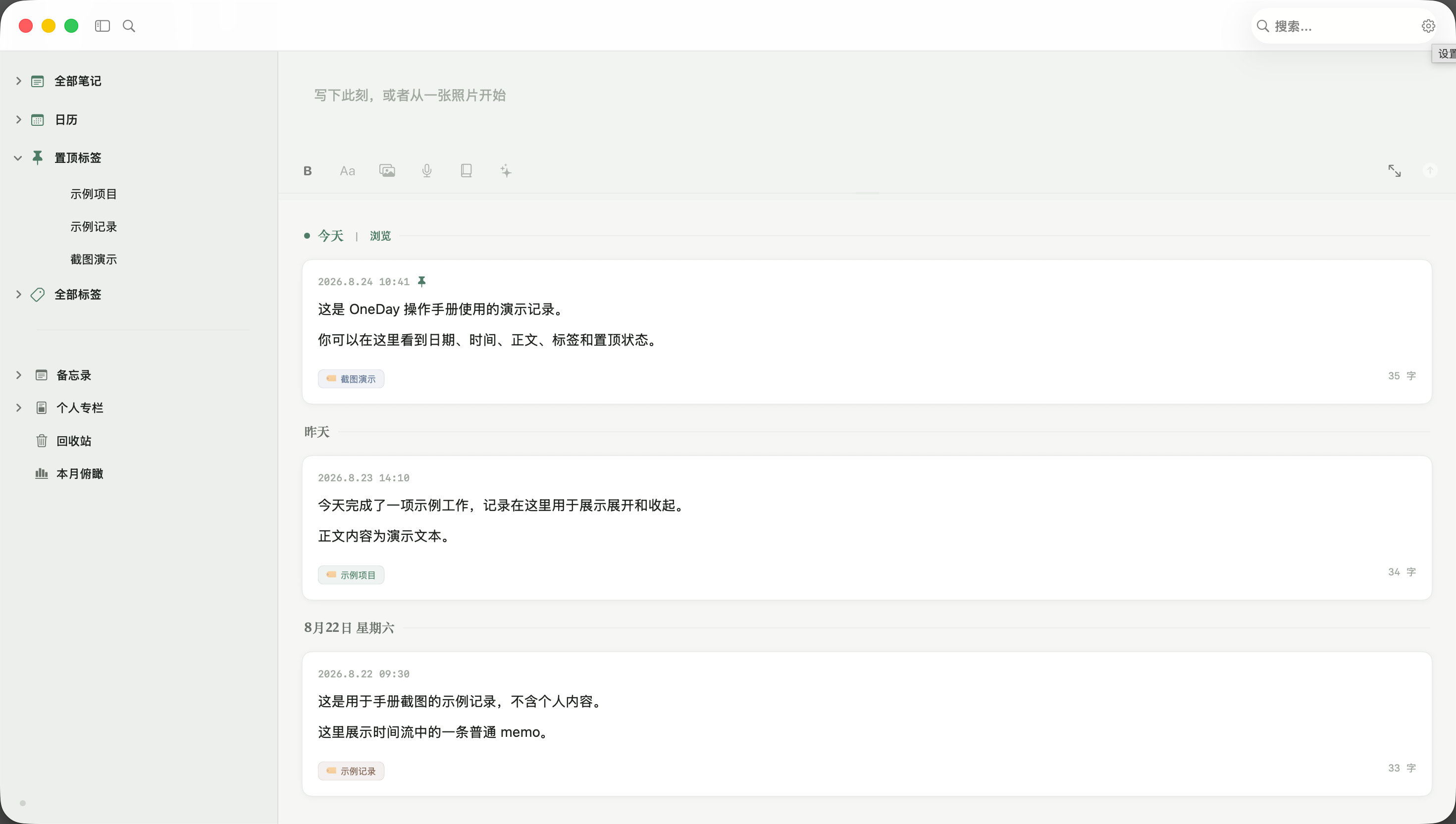Screen dimensions: 1456x824
Task: Open 日历 in sidebar
Action: tap(66, 119)
